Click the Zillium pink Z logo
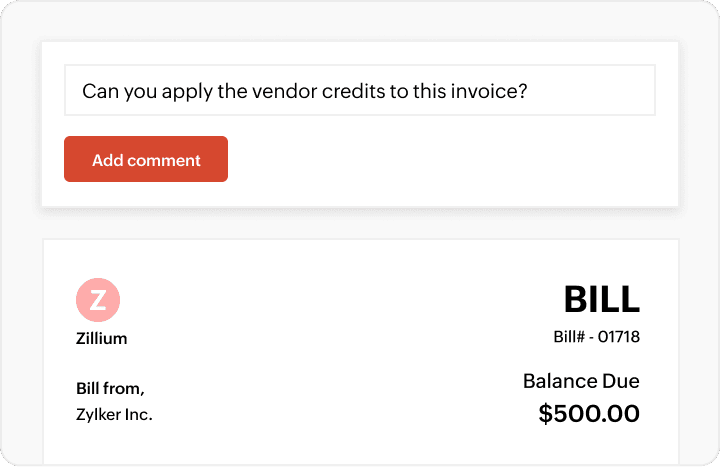Viewport: 720px width, 467px height. [x=98, y=299]
